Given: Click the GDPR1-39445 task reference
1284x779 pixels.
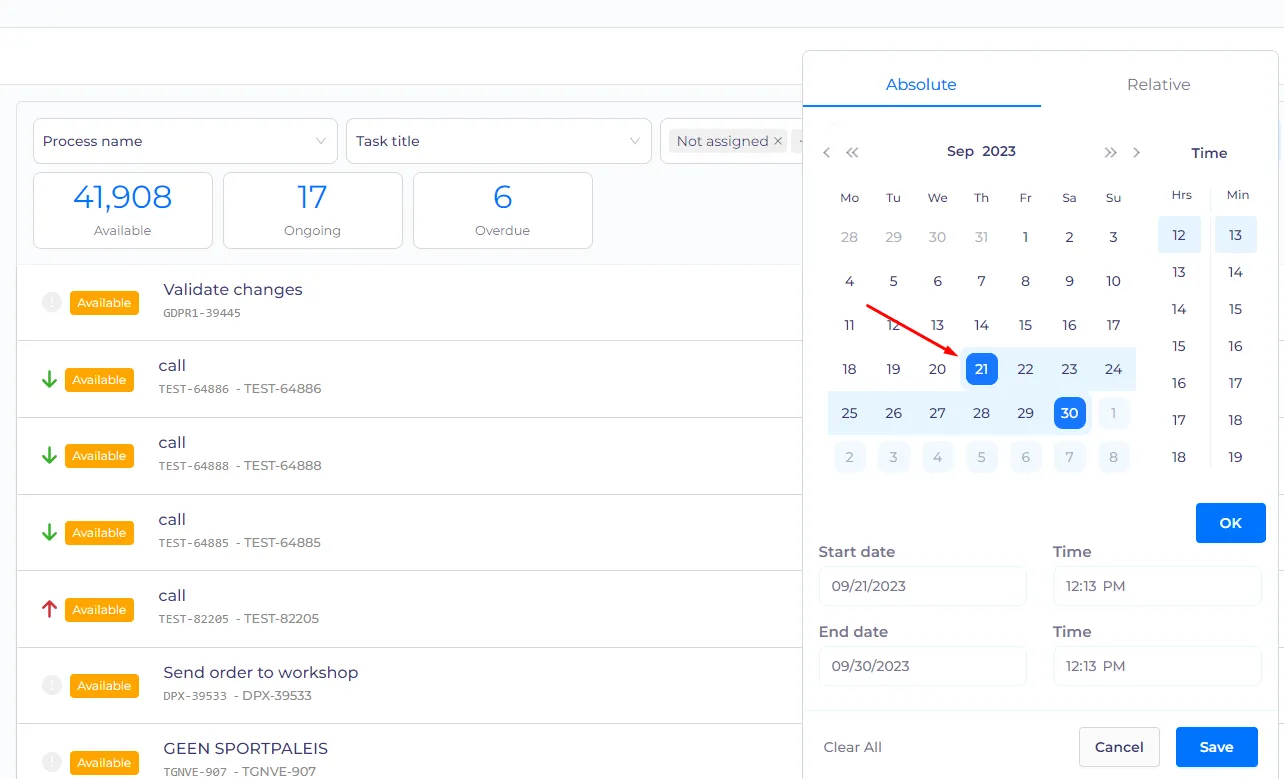Looking at the screenshot, I should click(x=202, y=313).
